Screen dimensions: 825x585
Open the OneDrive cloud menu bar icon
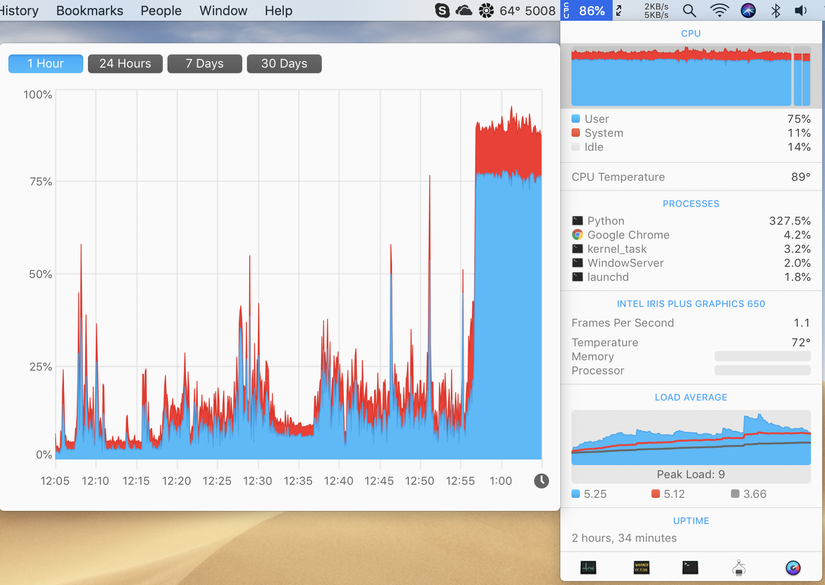(x=464, y=11)
